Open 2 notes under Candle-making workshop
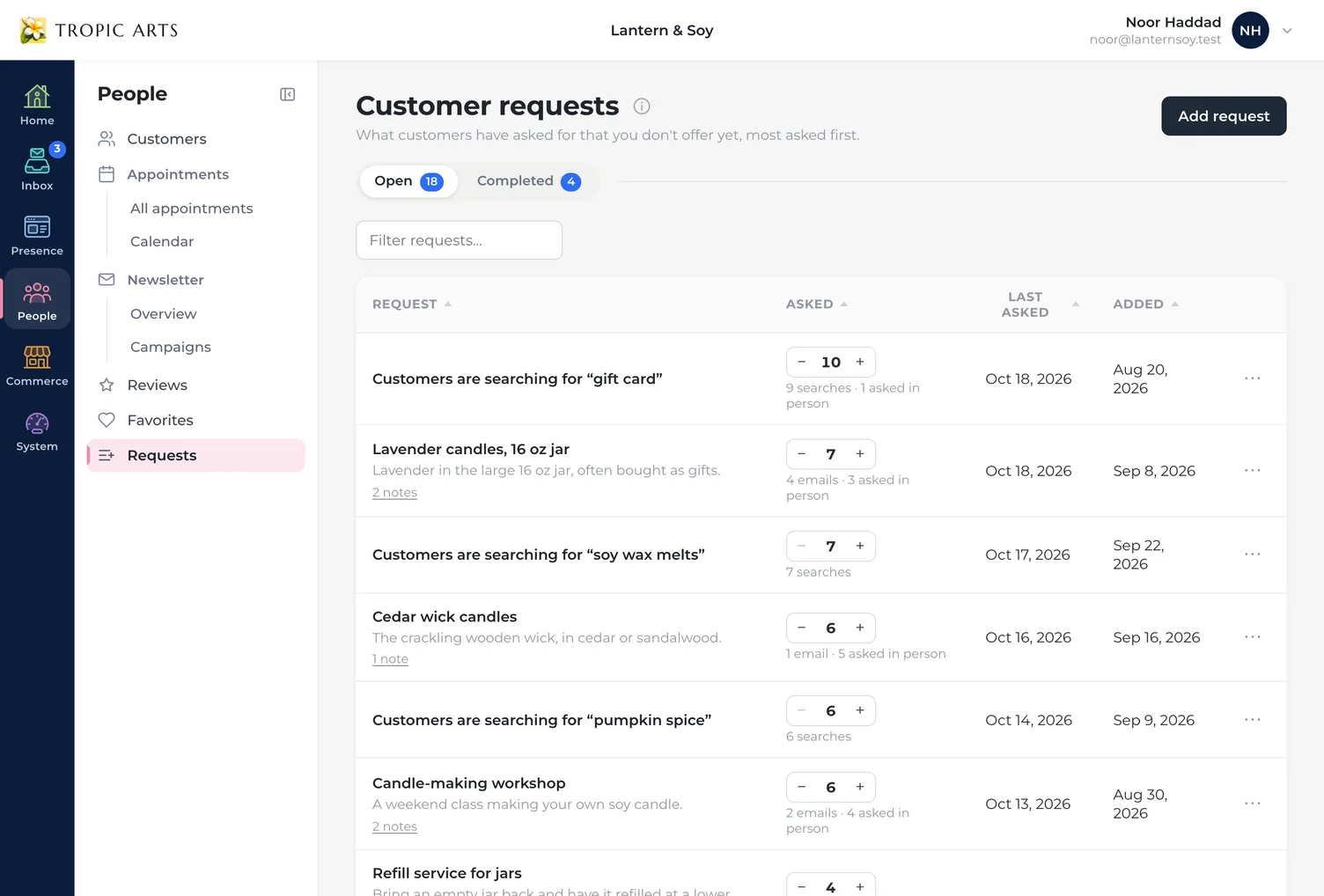Screen dimensions: 1324x896 pyautogui.click(x=394, y=826)
